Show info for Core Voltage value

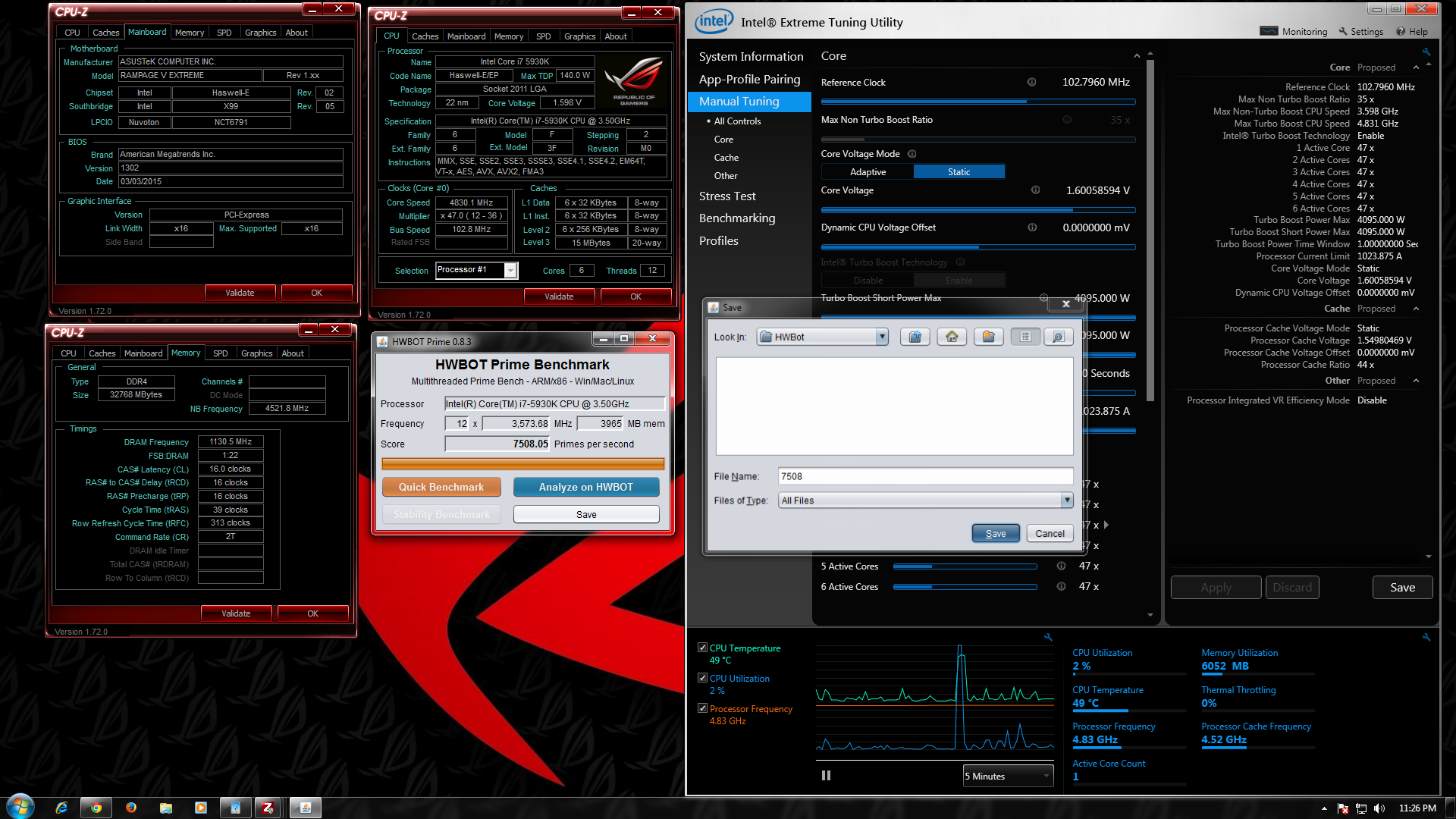pos(1035,190)
